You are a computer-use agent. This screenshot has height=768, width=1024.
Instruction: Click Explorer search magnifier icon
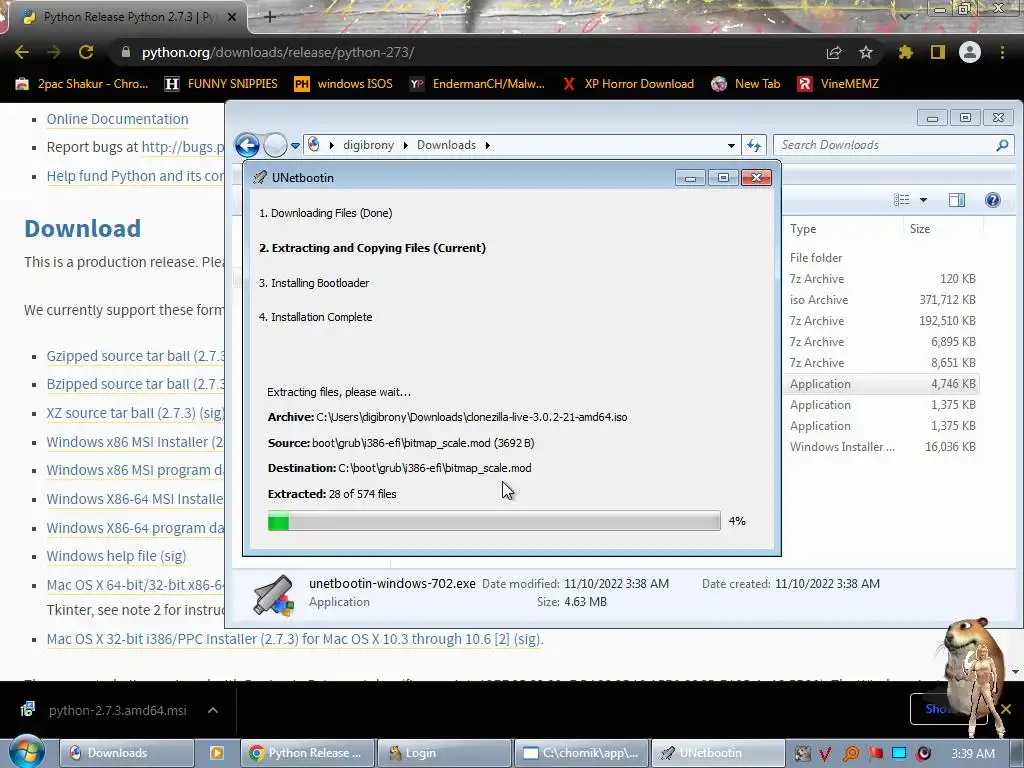[1002, 145]
